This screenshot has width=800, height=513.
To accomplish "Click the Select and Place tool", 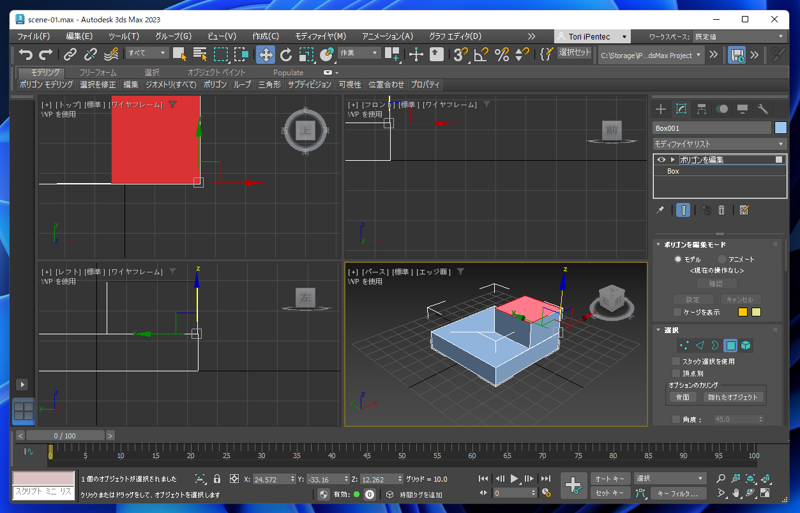I will (x=327, y=54).
